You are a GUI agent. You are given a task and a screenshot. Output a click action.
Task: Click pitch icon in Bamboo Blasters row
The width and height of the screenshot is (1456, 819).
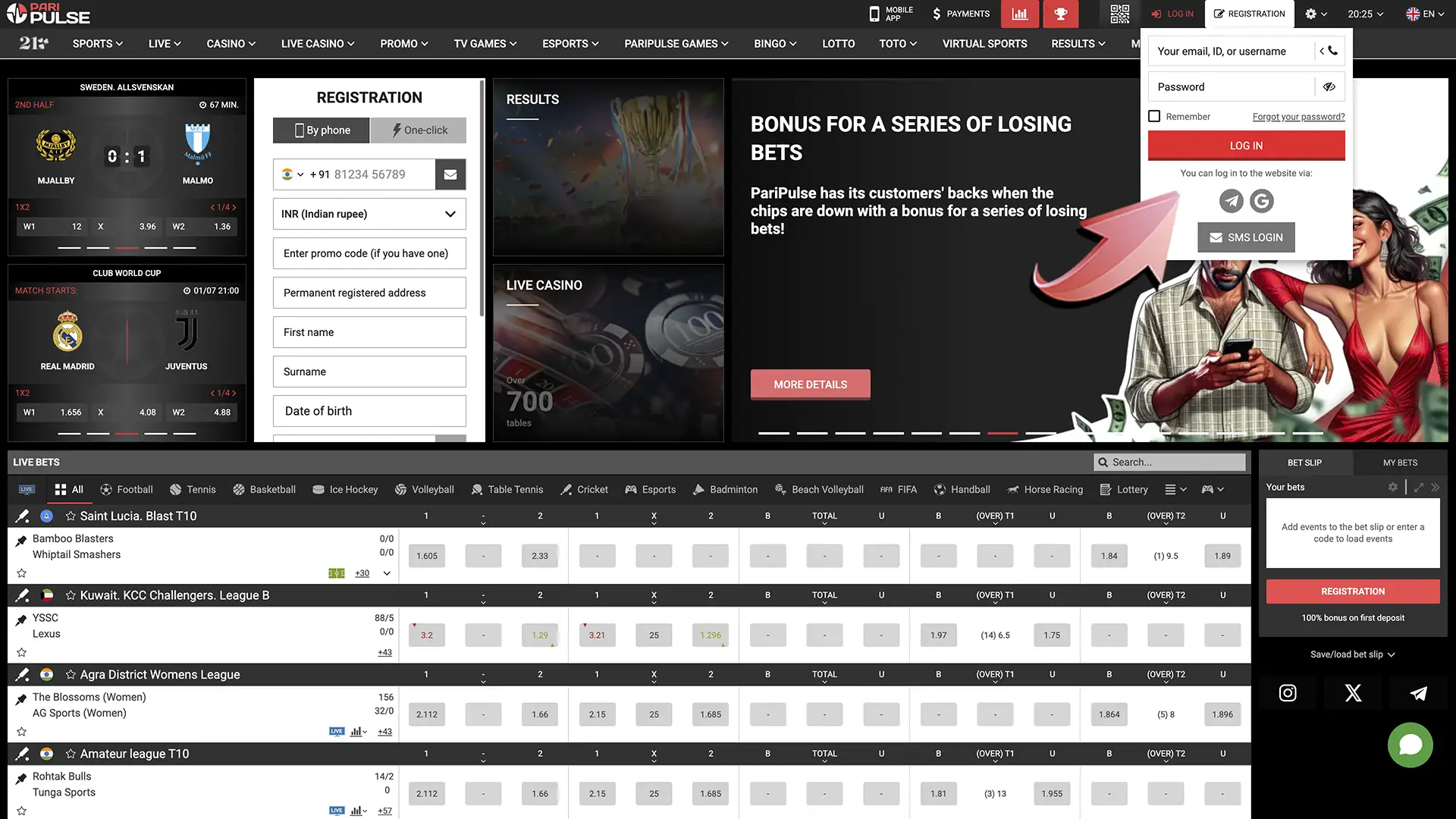(x=337, y=573)
